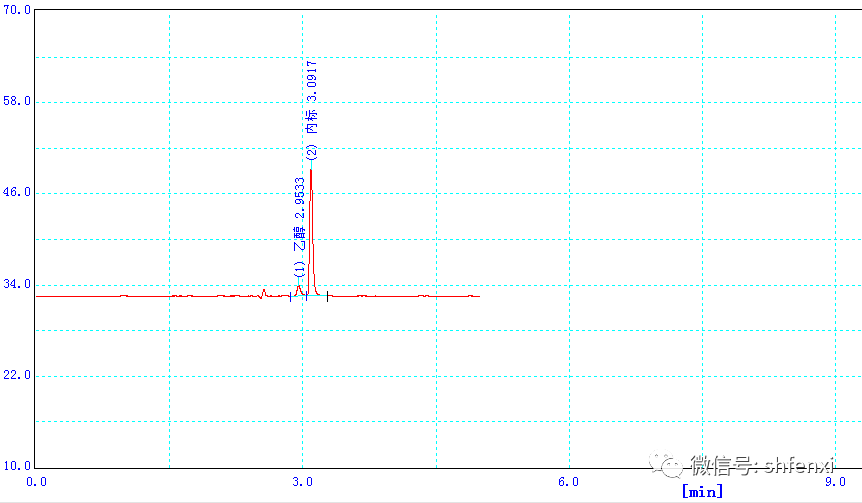Click the 9.0 tick label on x-axis

(x=835, y=481)
